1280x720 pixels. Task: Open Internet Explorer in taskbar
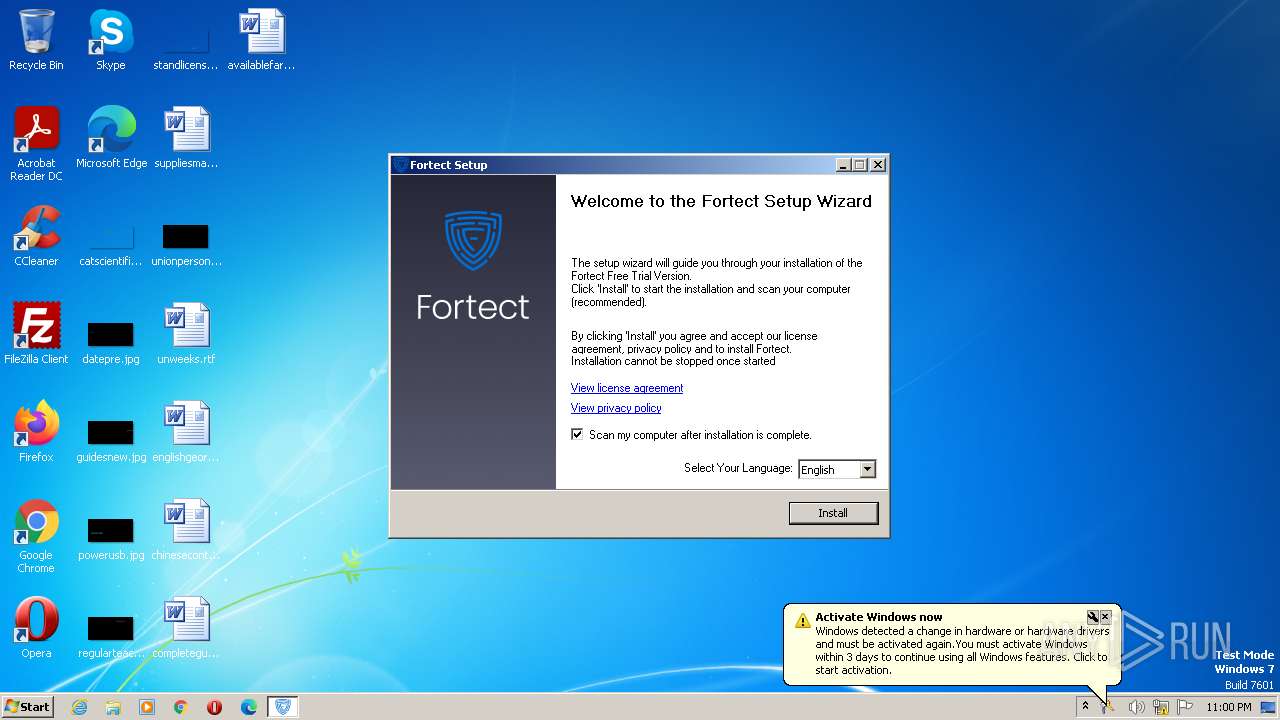coord(79,707)
